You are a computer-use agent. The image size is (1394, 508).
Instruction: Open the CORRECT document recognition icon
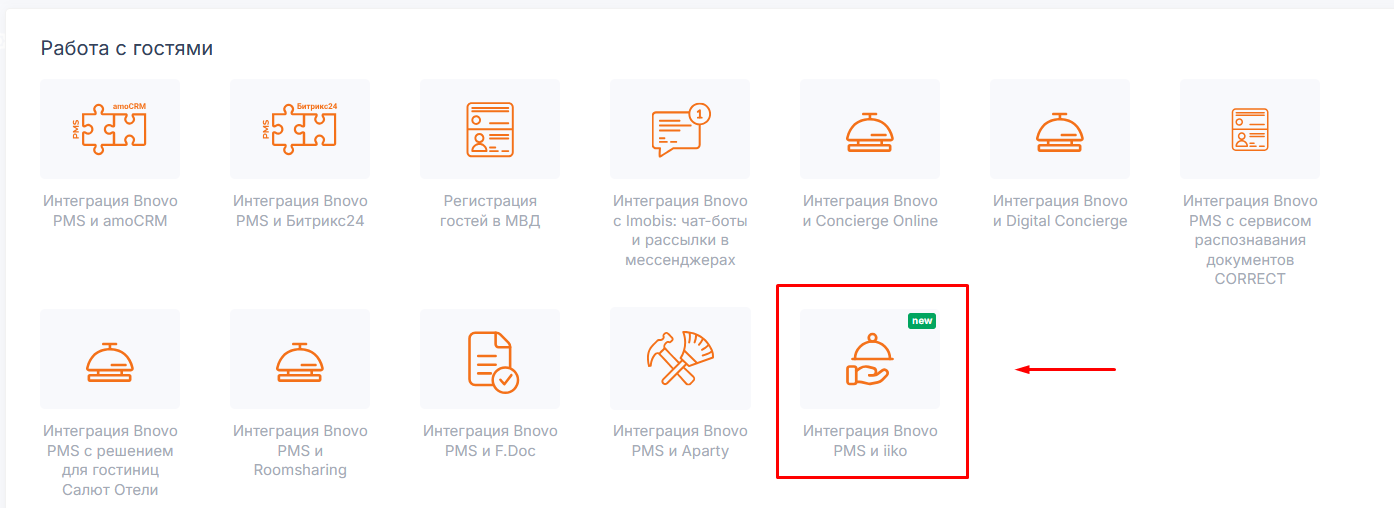(x=1250, y=129)
